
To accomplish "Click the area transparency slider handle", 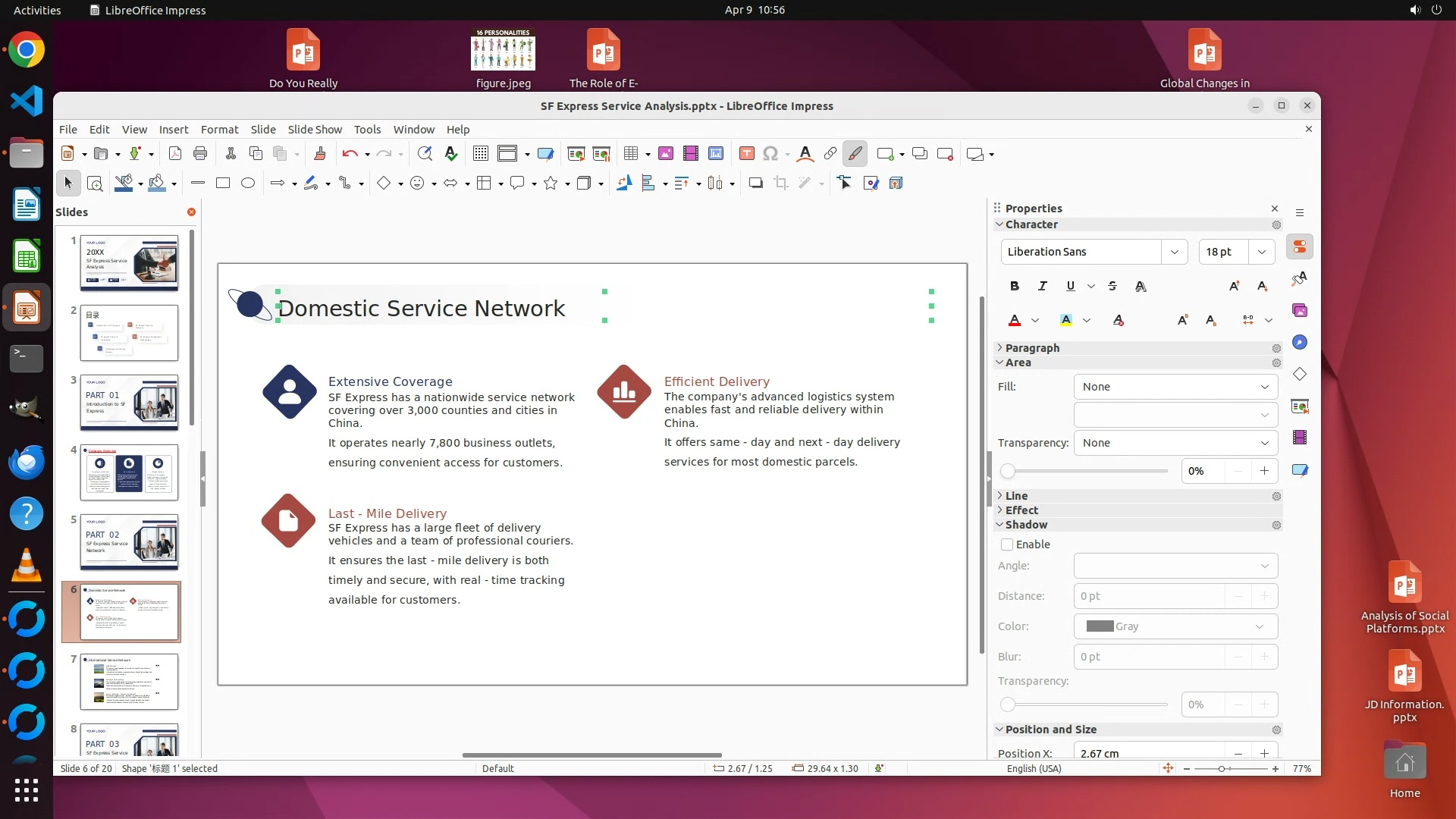I will click(1008, 471).
